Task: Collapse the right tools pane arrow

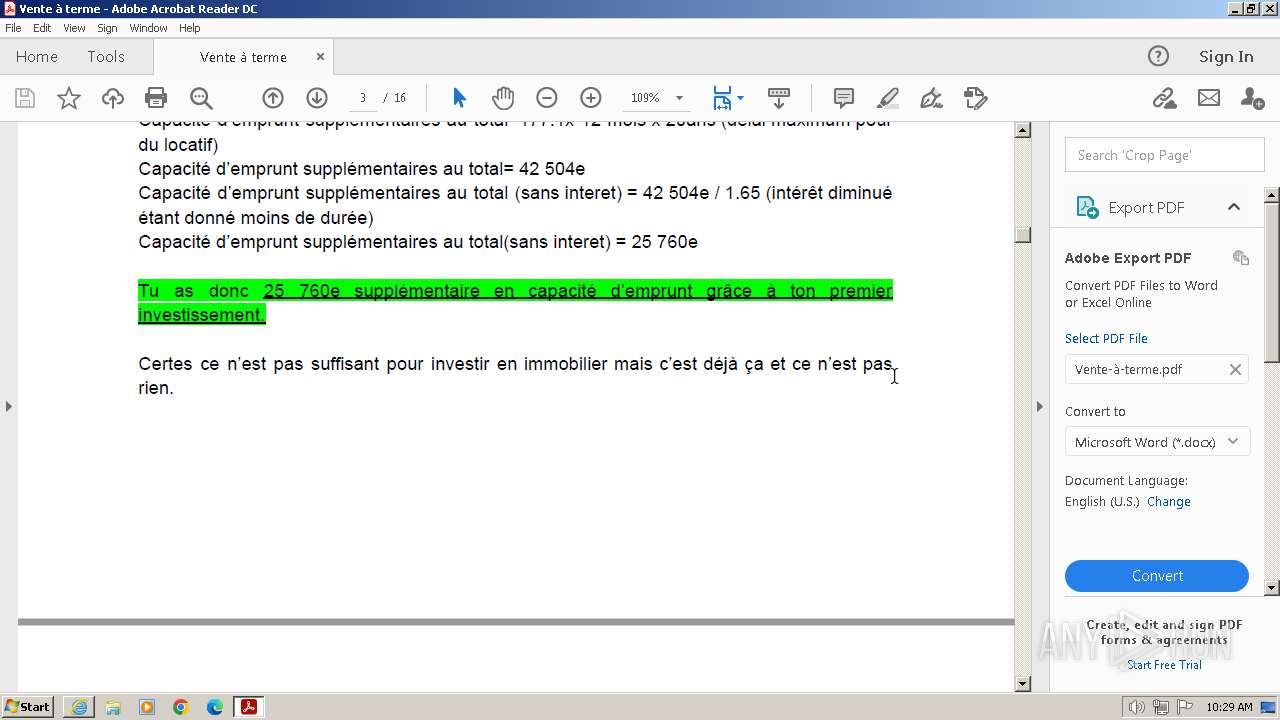Action: tap(1039, 406)
